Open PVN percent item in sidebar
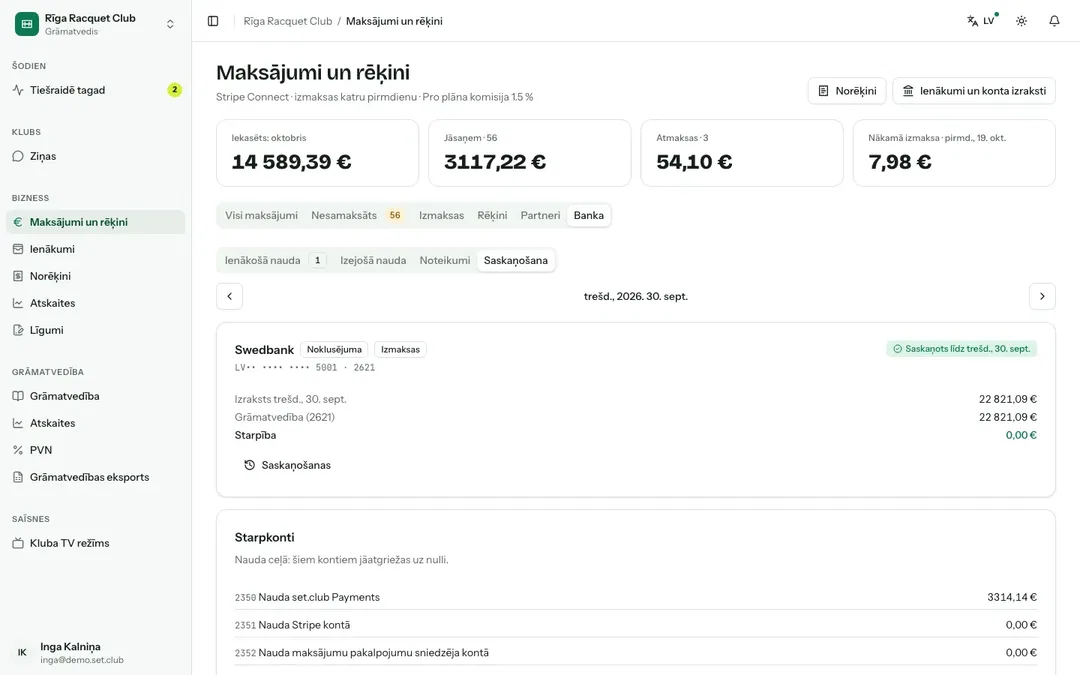Screen dimensions: 1080x675 coord(96,450)
